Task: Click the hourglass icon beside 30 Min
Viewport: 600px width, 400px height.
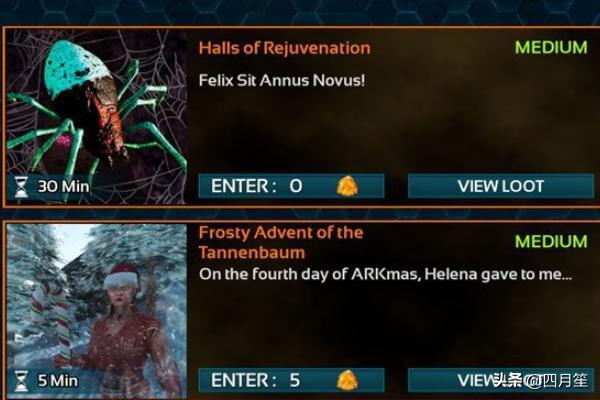Action: coord(21,187)
